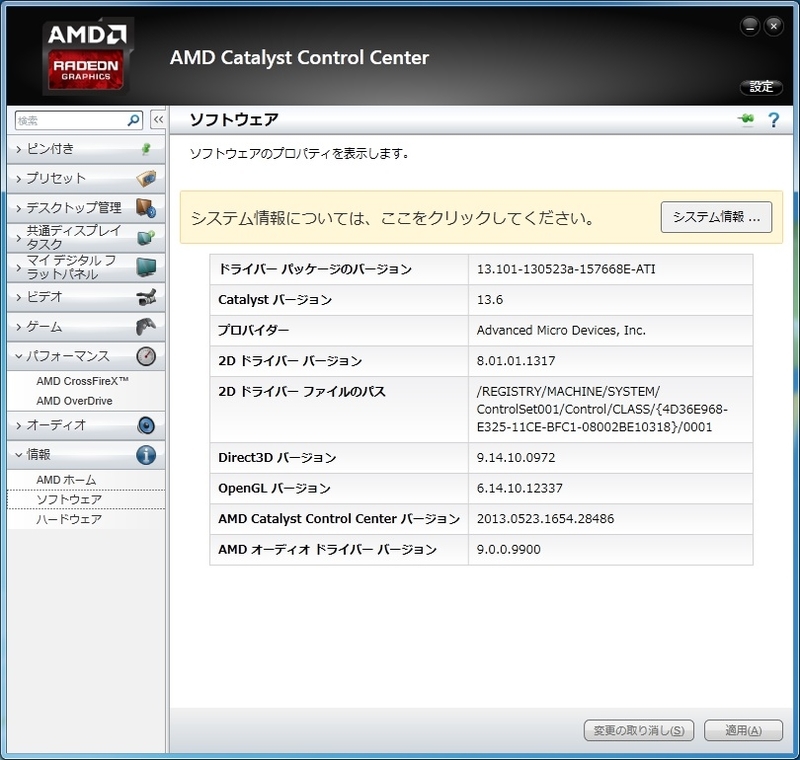Expand the オーディオ section
This screenshot has height=760, width=800.
pos(86,425)
